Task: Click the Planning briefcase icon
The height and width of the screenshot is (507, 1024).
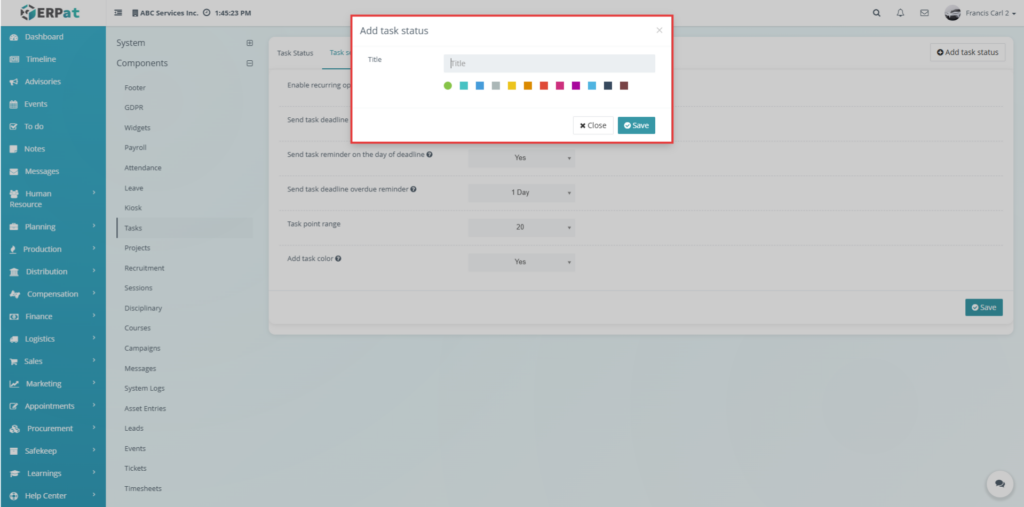Action: [14, 227]
